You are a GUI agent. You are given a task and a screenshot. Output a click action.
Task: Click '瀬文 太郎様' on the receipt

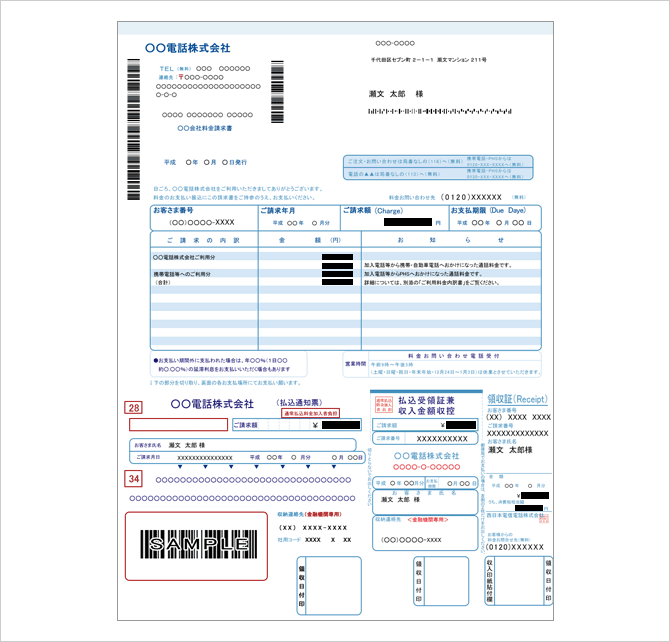click(510, 450)
